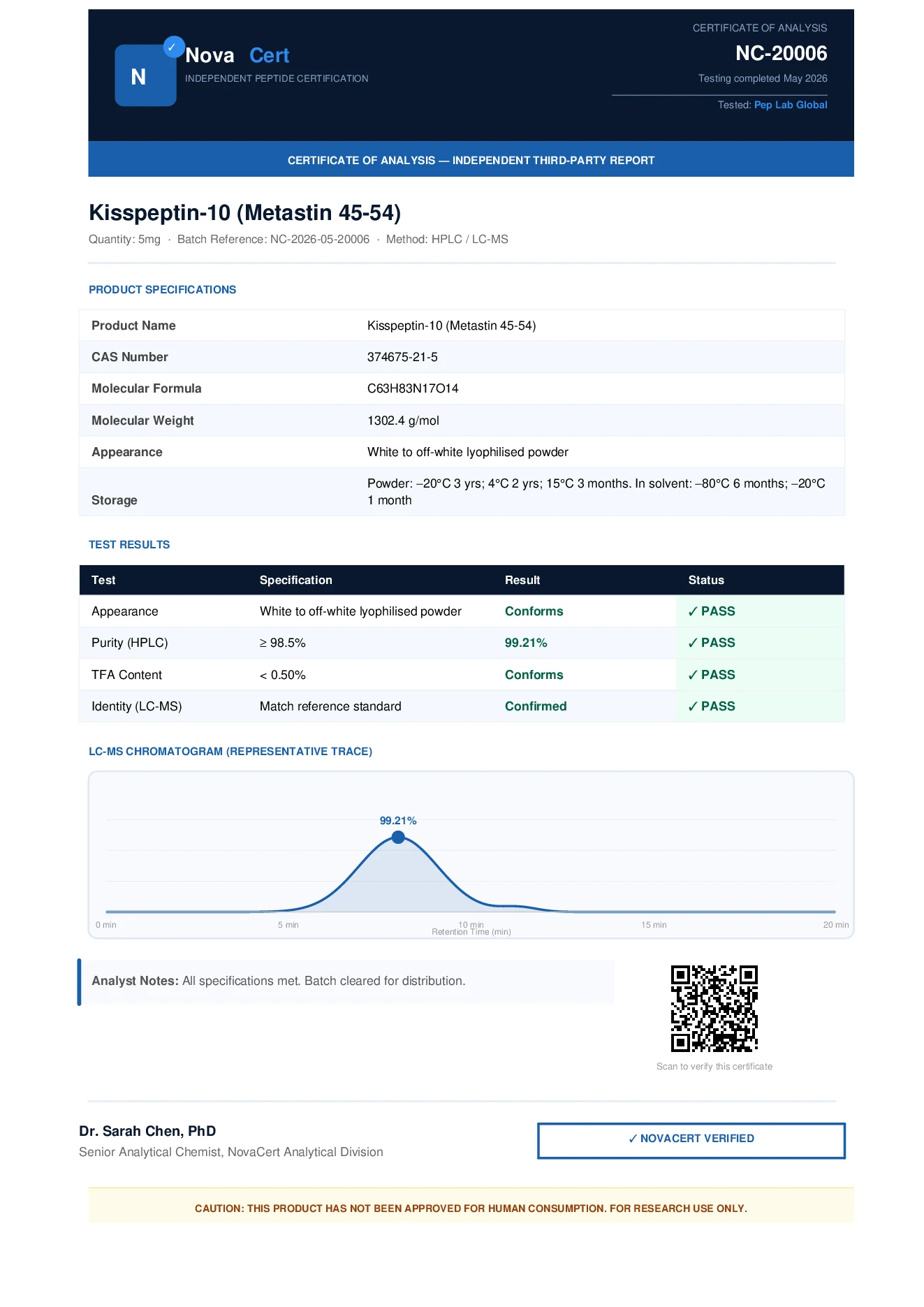Click the Specification column header
This screenshot has height=1307, width=924.
296,580
